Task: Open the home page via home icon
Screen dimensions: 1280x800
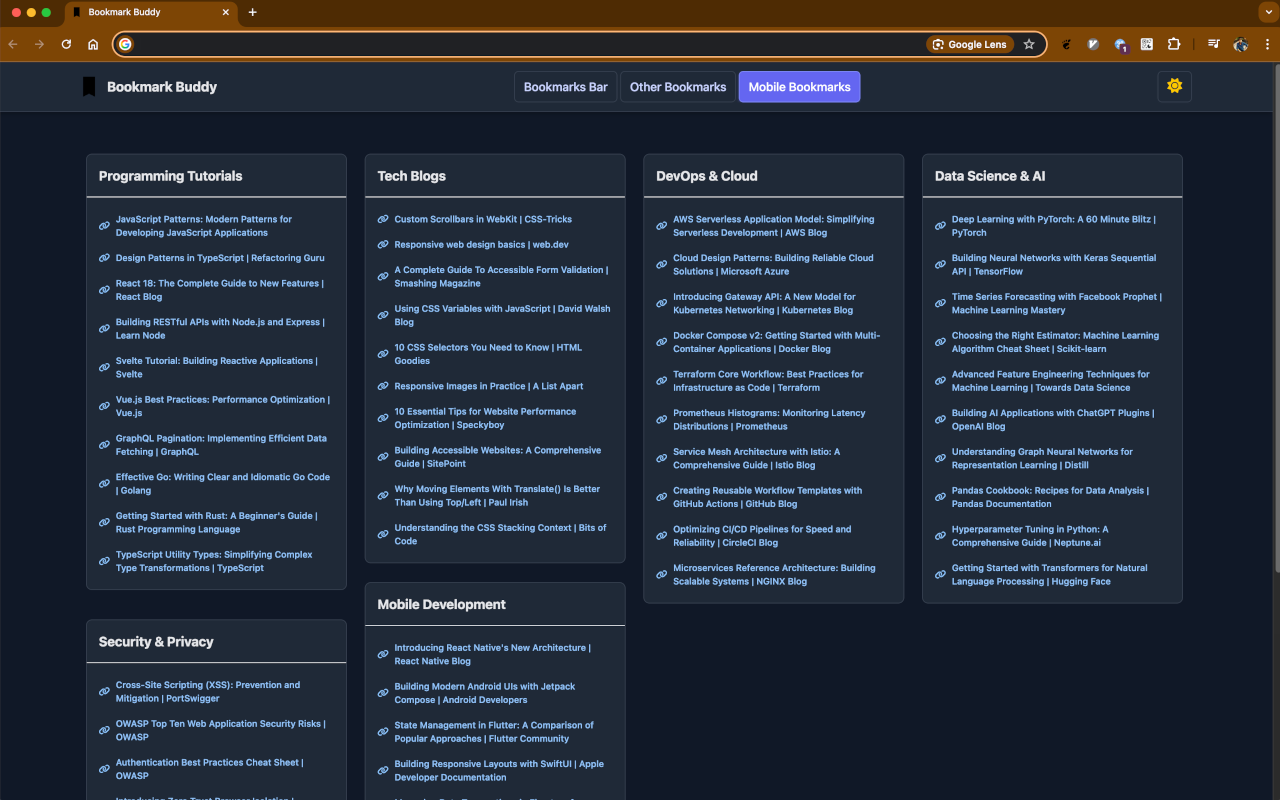Action: tap(93, 44)
